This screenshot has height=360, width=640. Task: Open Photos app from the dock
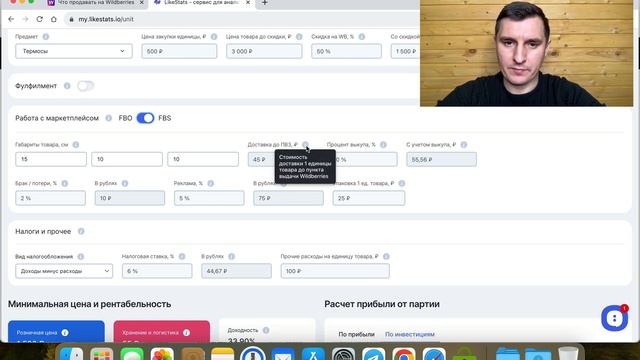click(162, 354)
